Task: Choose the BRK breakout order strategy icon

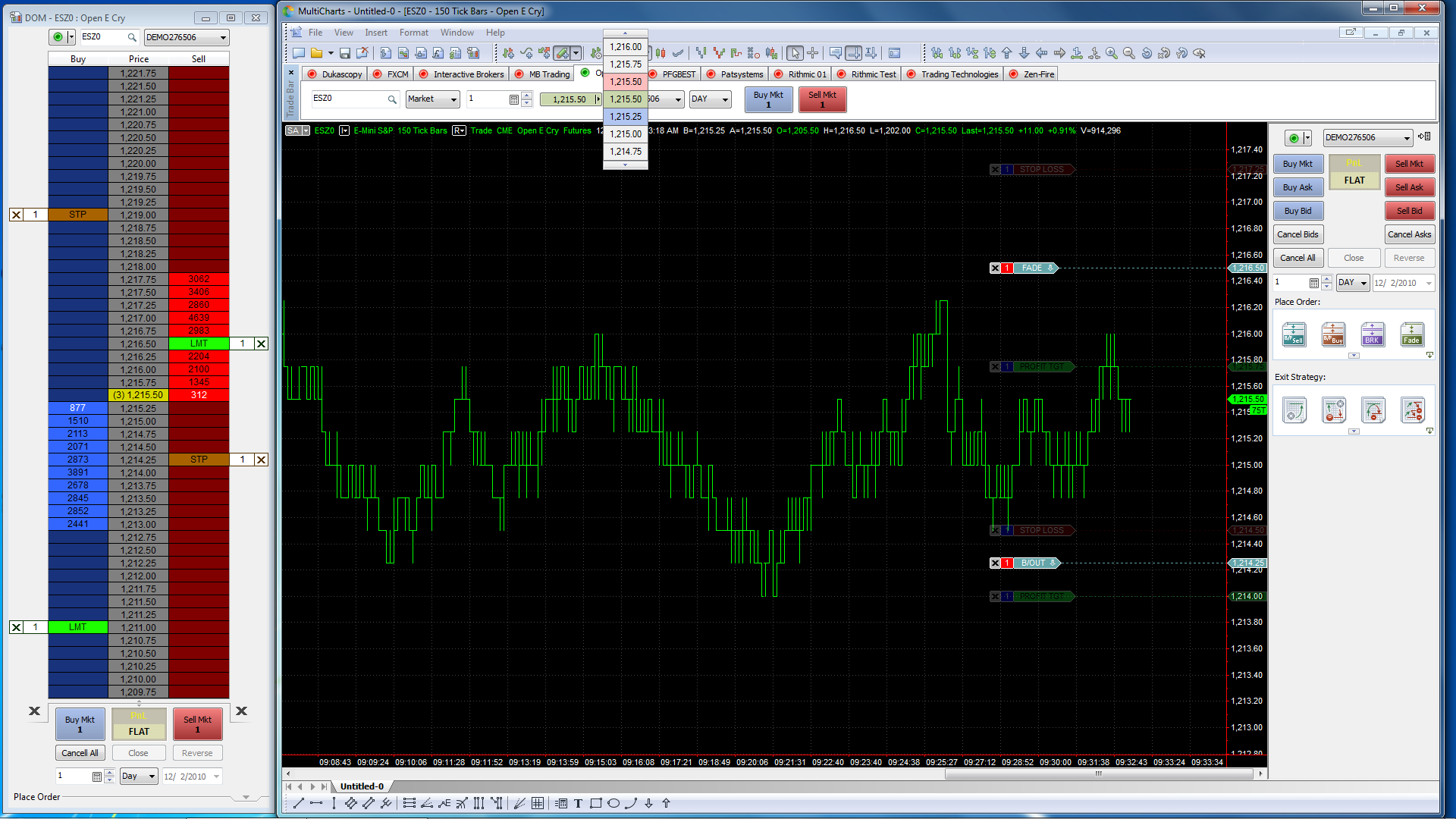Action: coord(1373,334)
